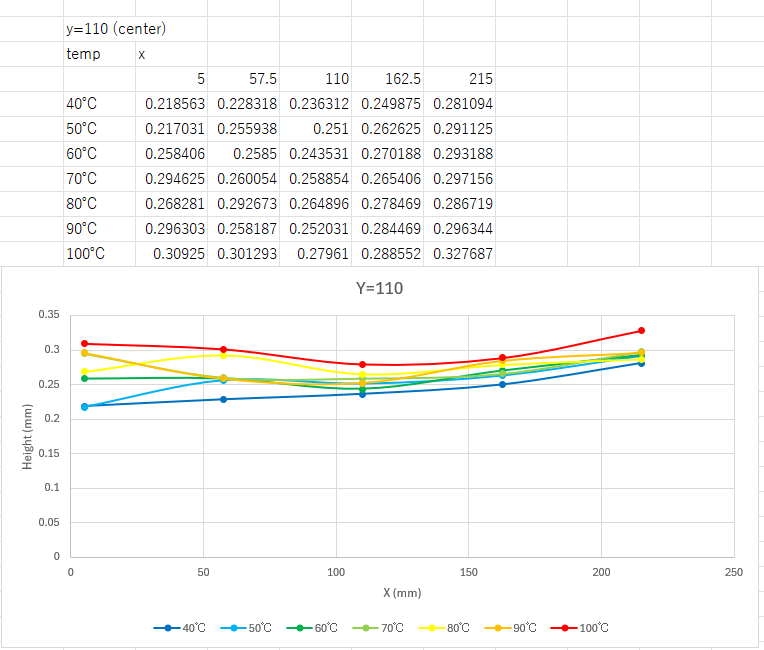
Task: Click cell containing y=110 (center)
Action: point(115,29)
